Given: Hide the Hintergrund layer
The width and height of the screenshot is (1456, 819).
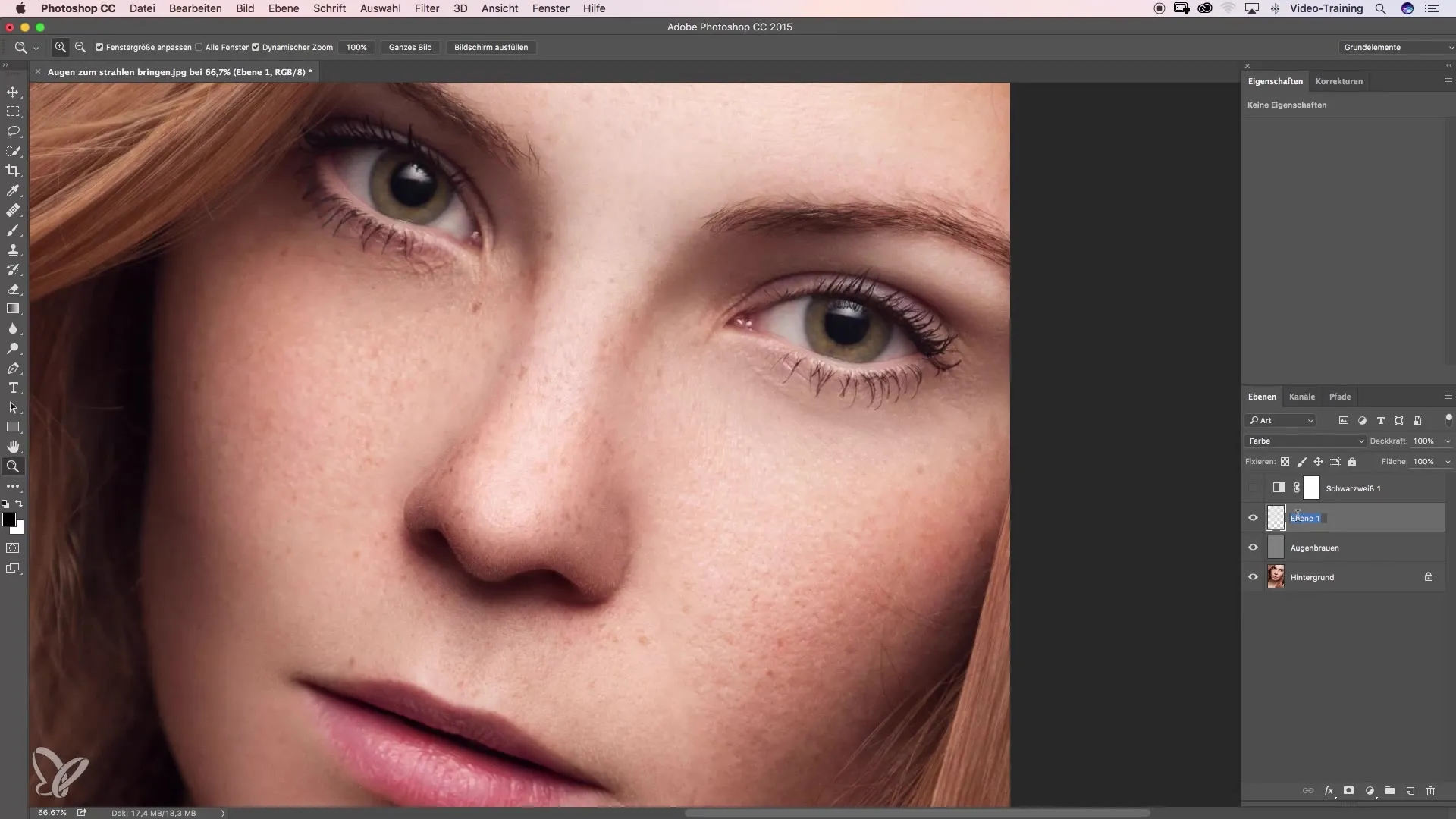Looking at the screenshot, I should click(1253, 577).
